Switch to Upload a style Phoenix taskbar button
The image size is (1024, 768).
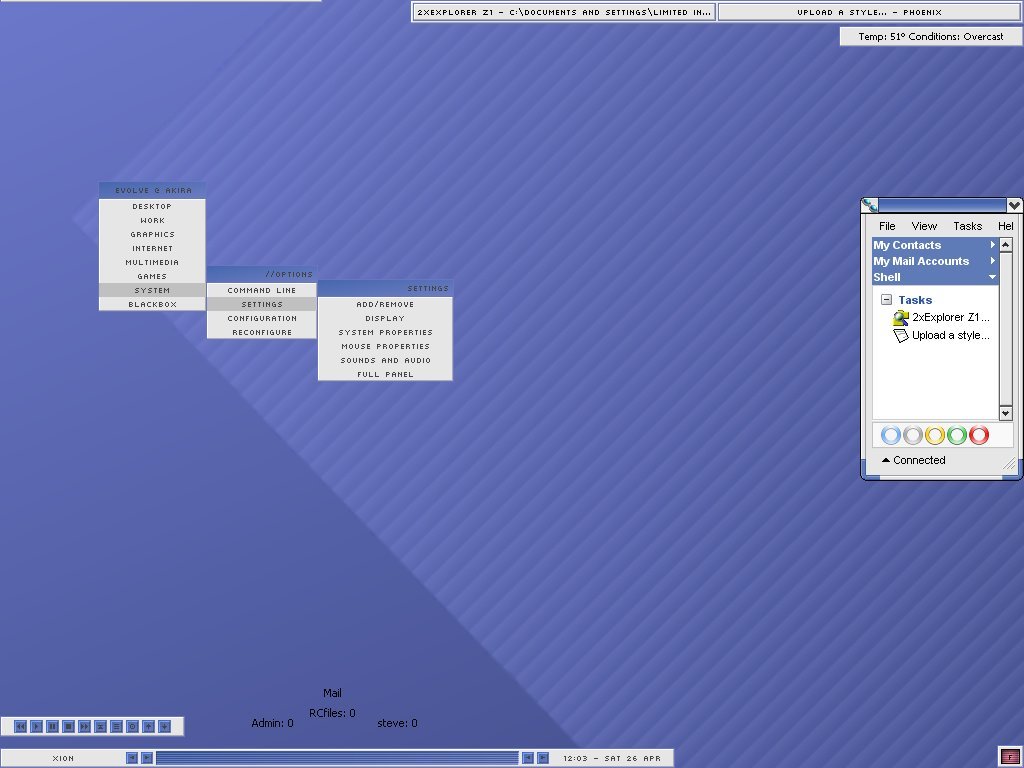point(869,12)
